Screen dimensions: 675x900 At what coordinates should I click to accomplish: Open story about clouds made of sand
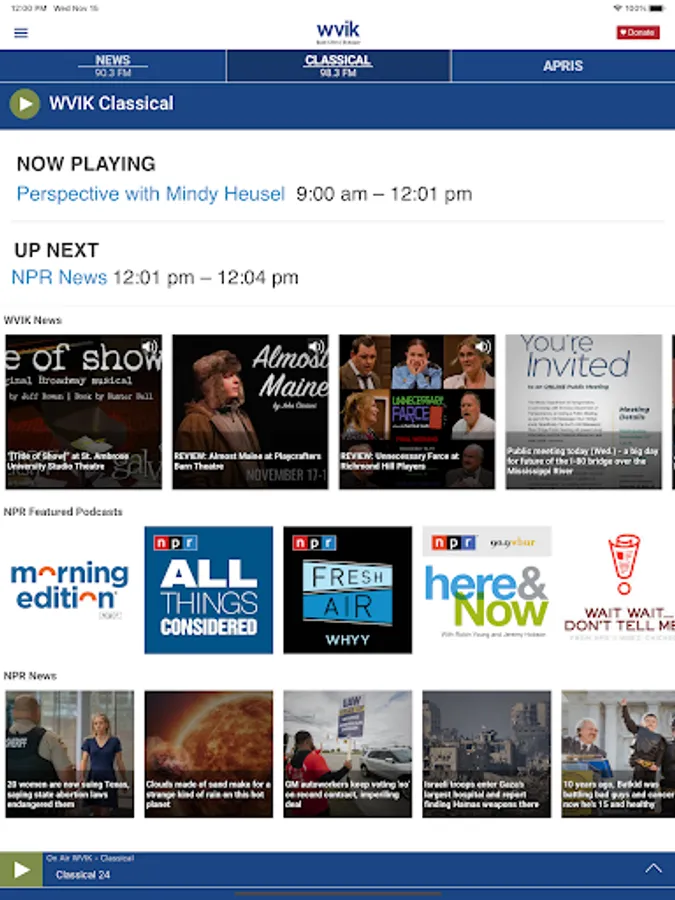209,754
